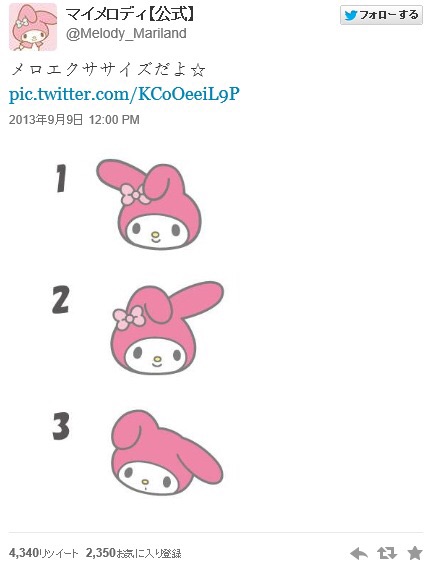
Task: Click My Melody illustration number 2
Action: pyautogui.click(x=167, y=328)
